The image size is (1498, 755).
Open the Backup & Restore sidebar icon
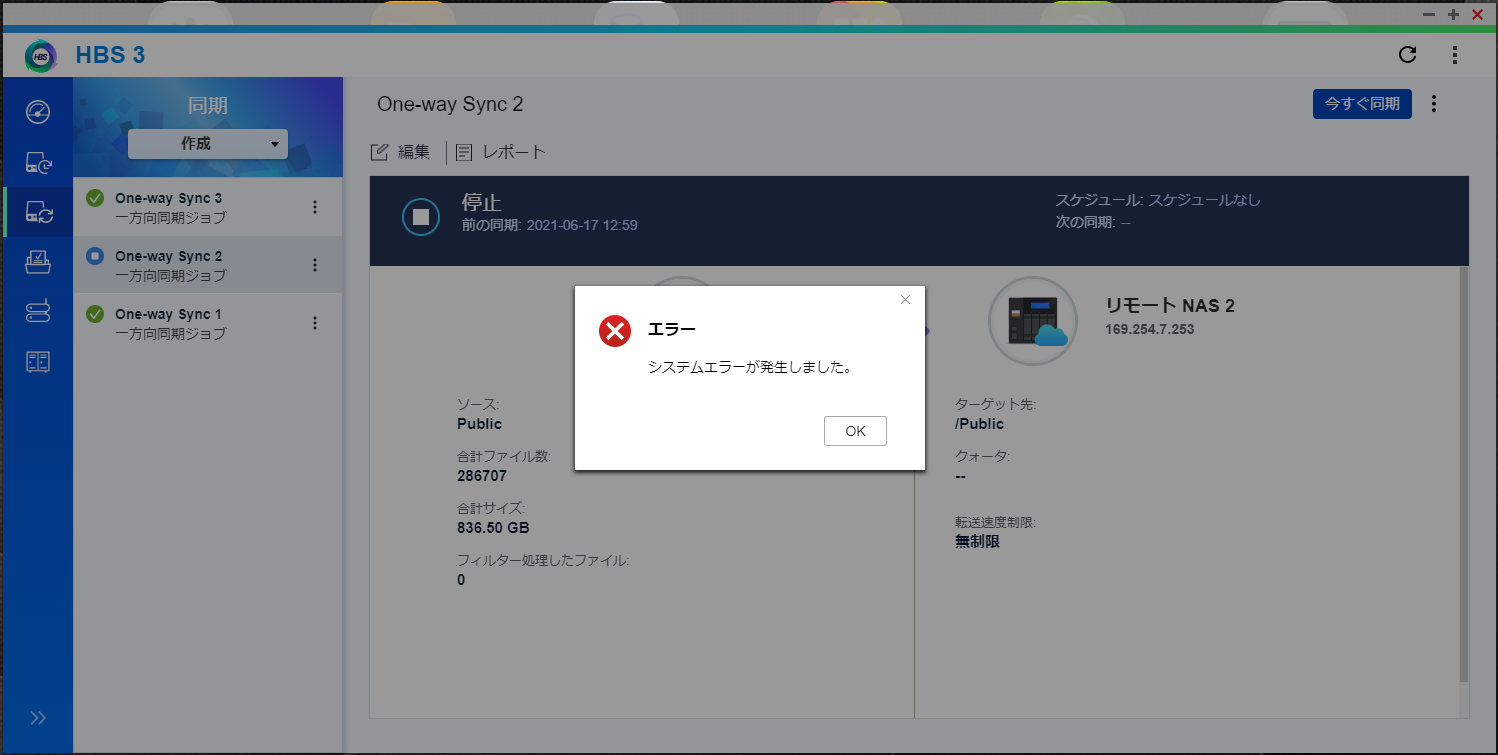pos(38,161)
